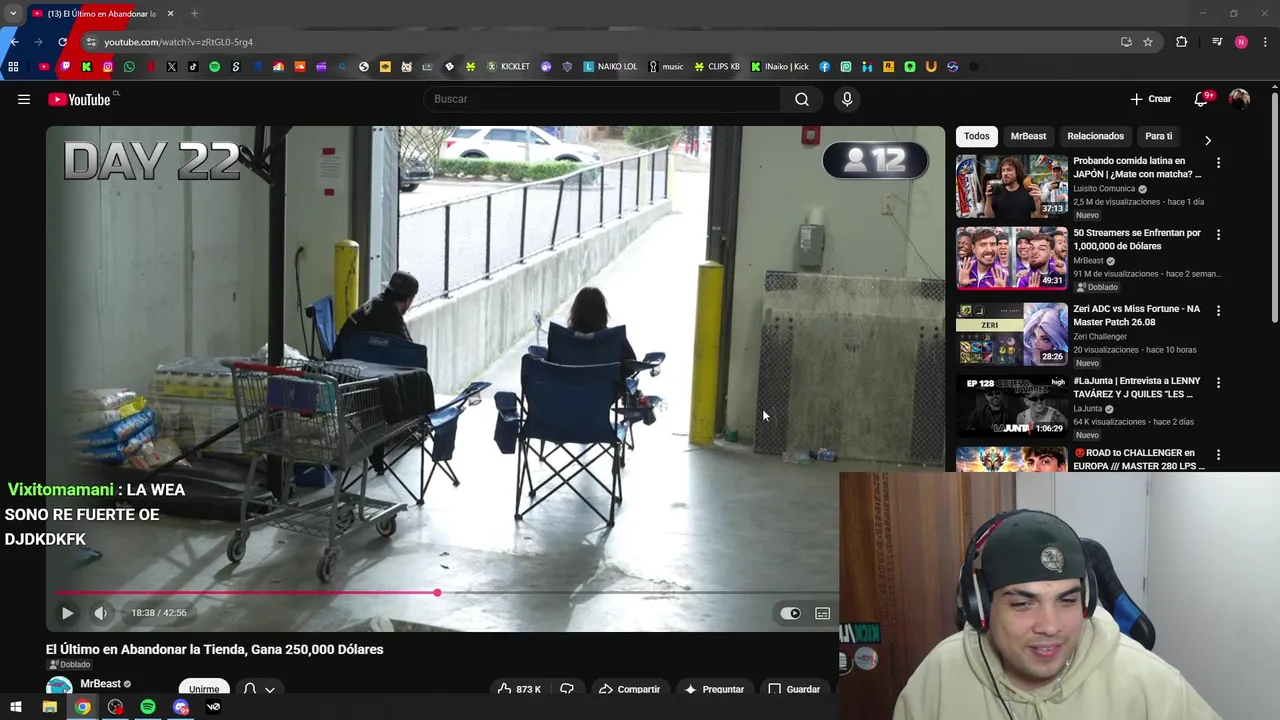
Task: Click the install app icon in address bar
Action: tap(1126, 42)
